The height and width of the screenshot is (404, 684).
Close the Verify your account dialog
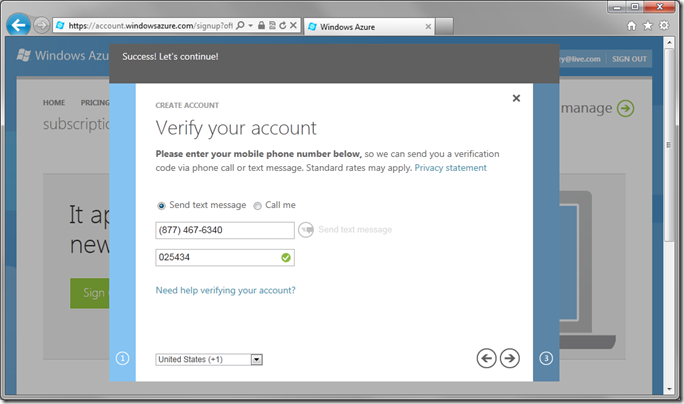tap(516, 98)
